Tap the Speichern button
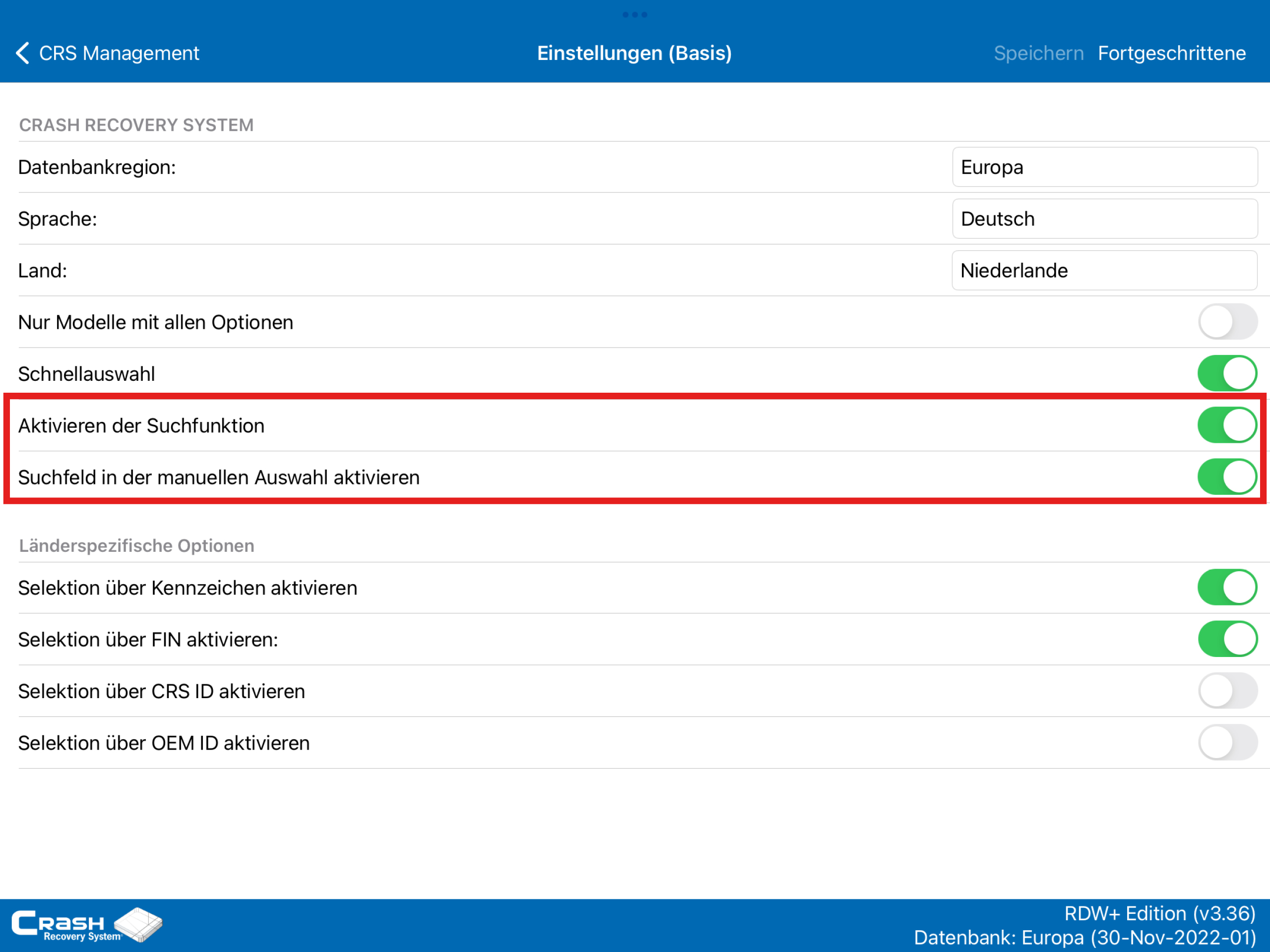Image resolution: width=1270 pixels, height=952 pixels. point(1039,54)
